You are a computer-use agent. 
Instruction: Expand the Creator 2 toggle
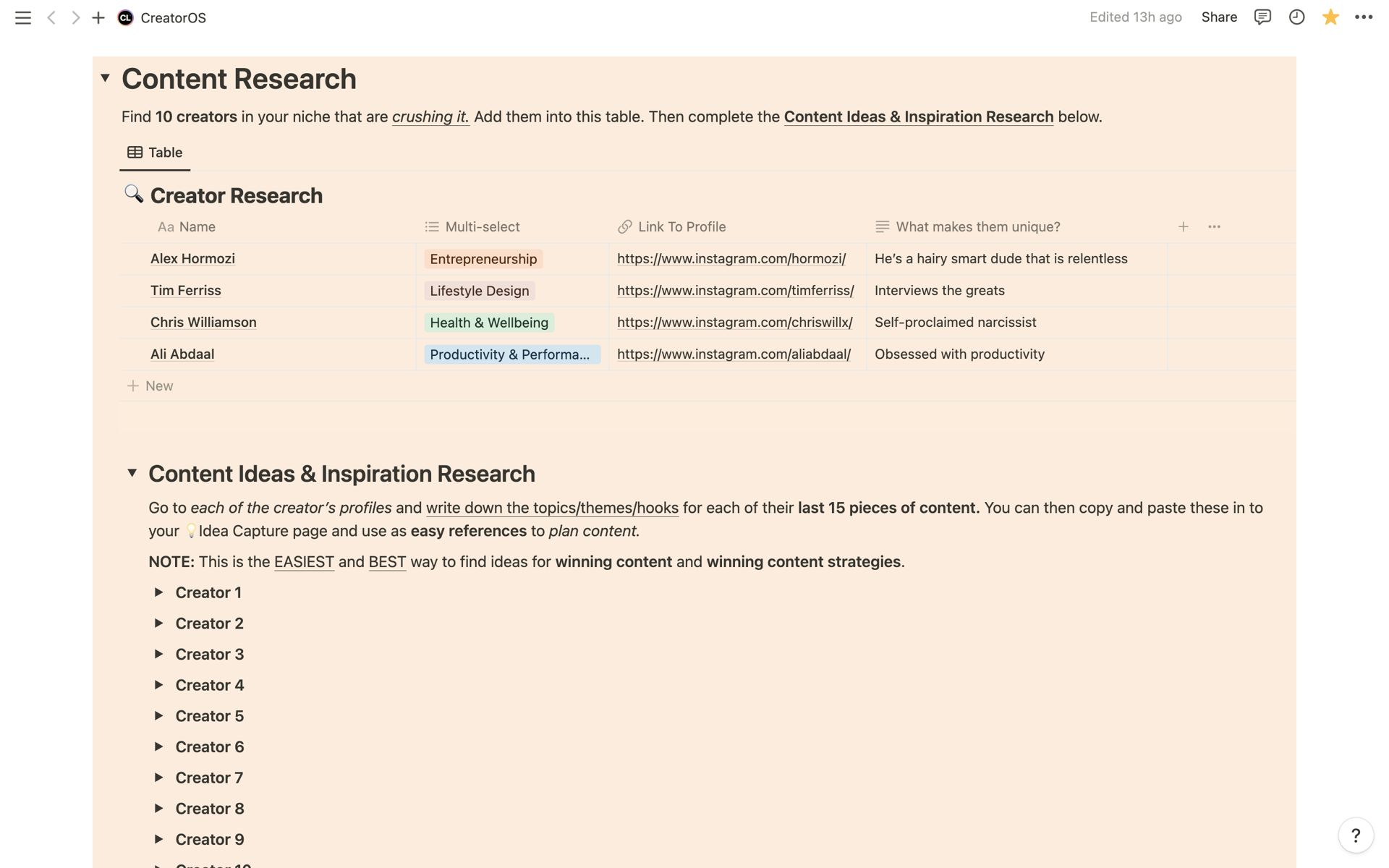coord(158,623)
